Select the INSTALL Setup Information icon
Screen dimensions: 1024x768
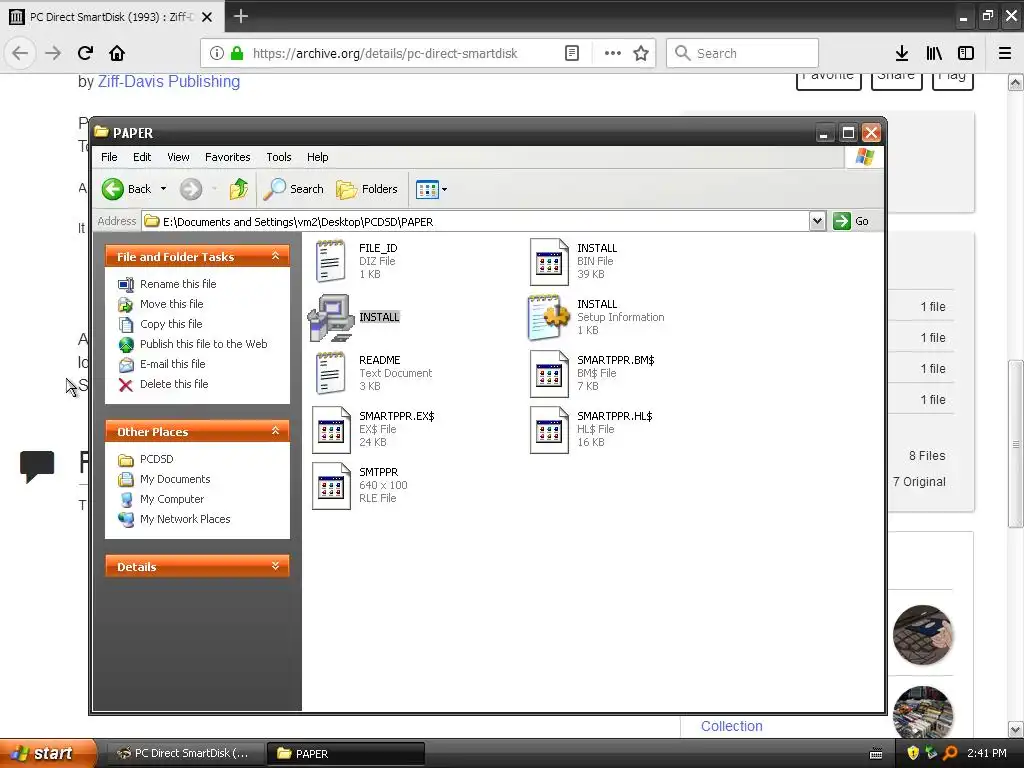click(x=547, y=317)
